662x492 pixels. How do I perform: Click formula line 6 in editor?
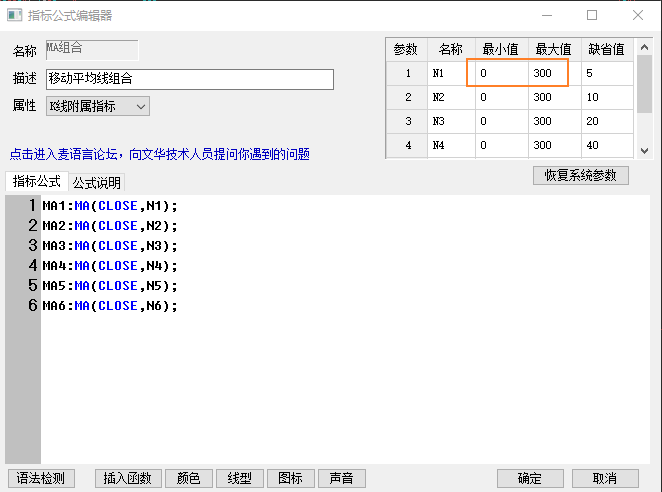(x=110, y=306)
